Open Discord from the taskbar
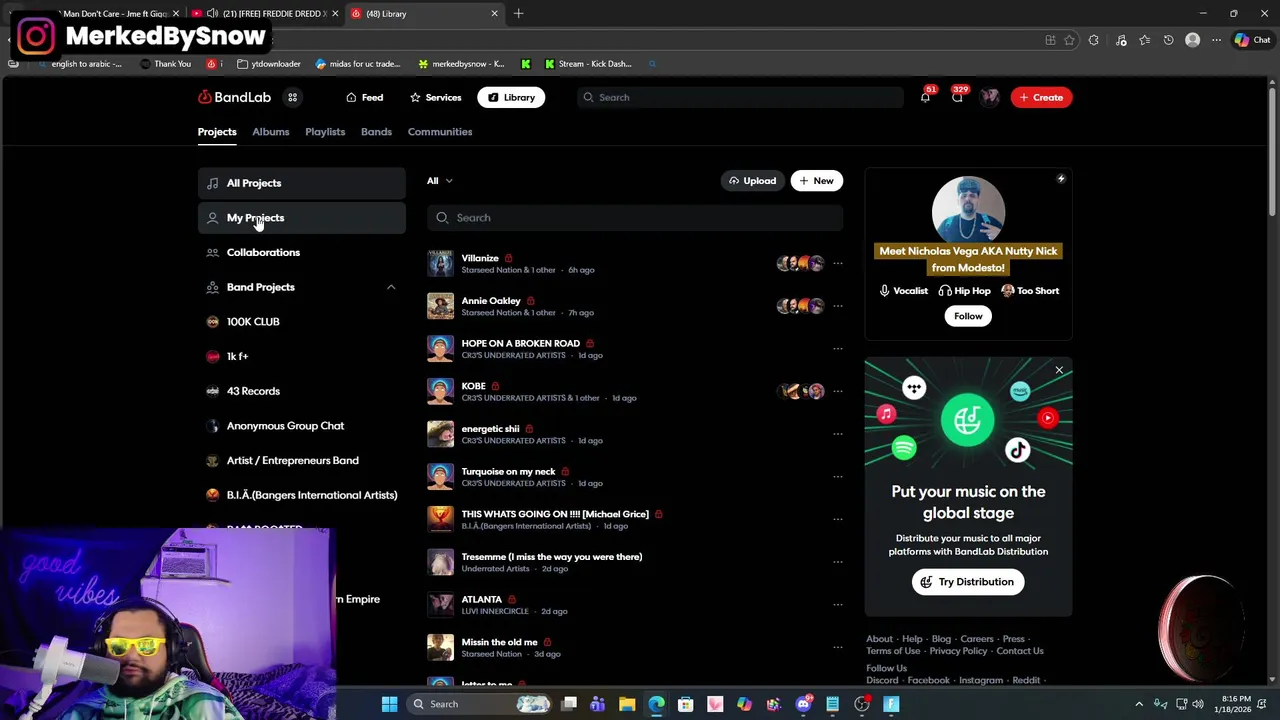Screen dimensions: 1280x720 (x=803, y=704)
